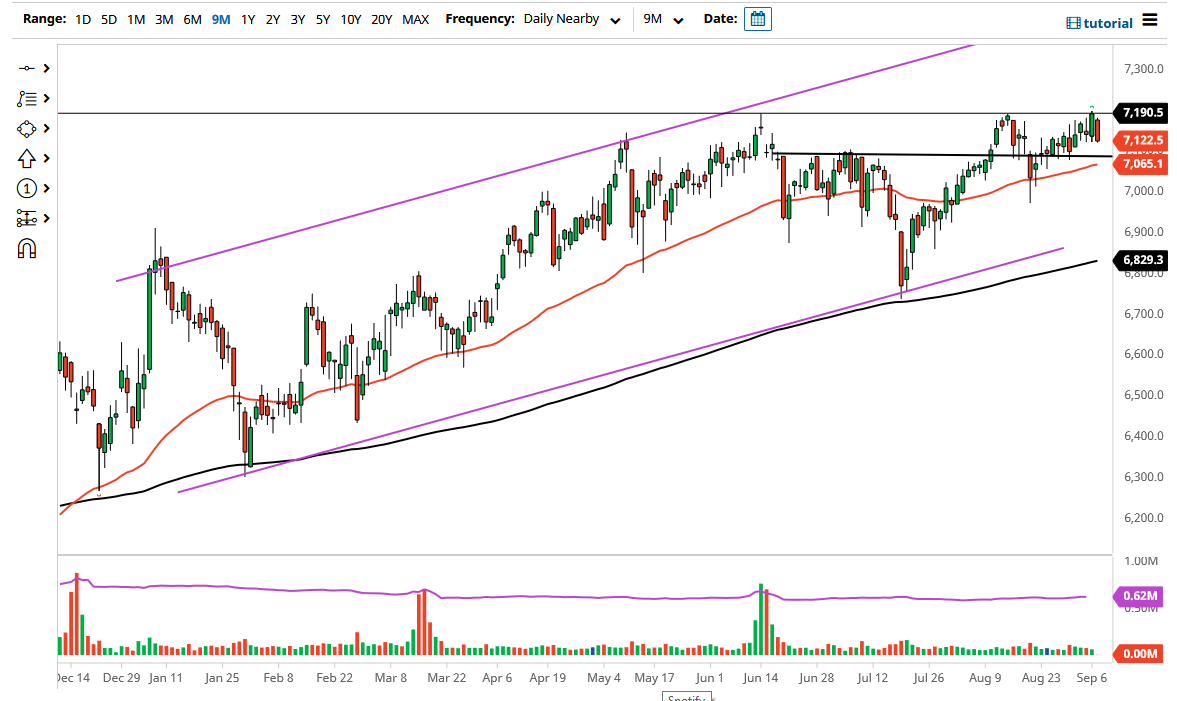Image resolution: width=1177 pixels, height=701 pixels.
Task: Expand the shape tool options chevron
Action: [x=45, y=128]
